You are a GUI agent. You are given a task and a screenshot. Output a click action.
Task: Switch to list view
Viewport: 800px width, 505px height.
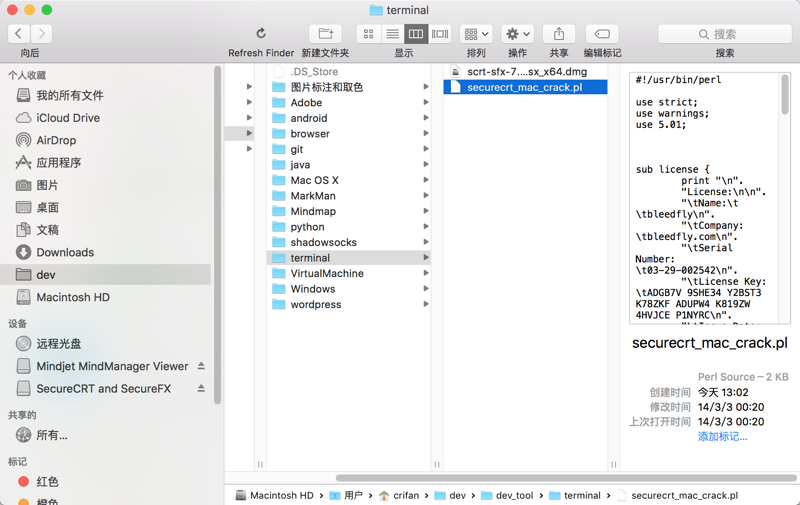tap(392, 34)
